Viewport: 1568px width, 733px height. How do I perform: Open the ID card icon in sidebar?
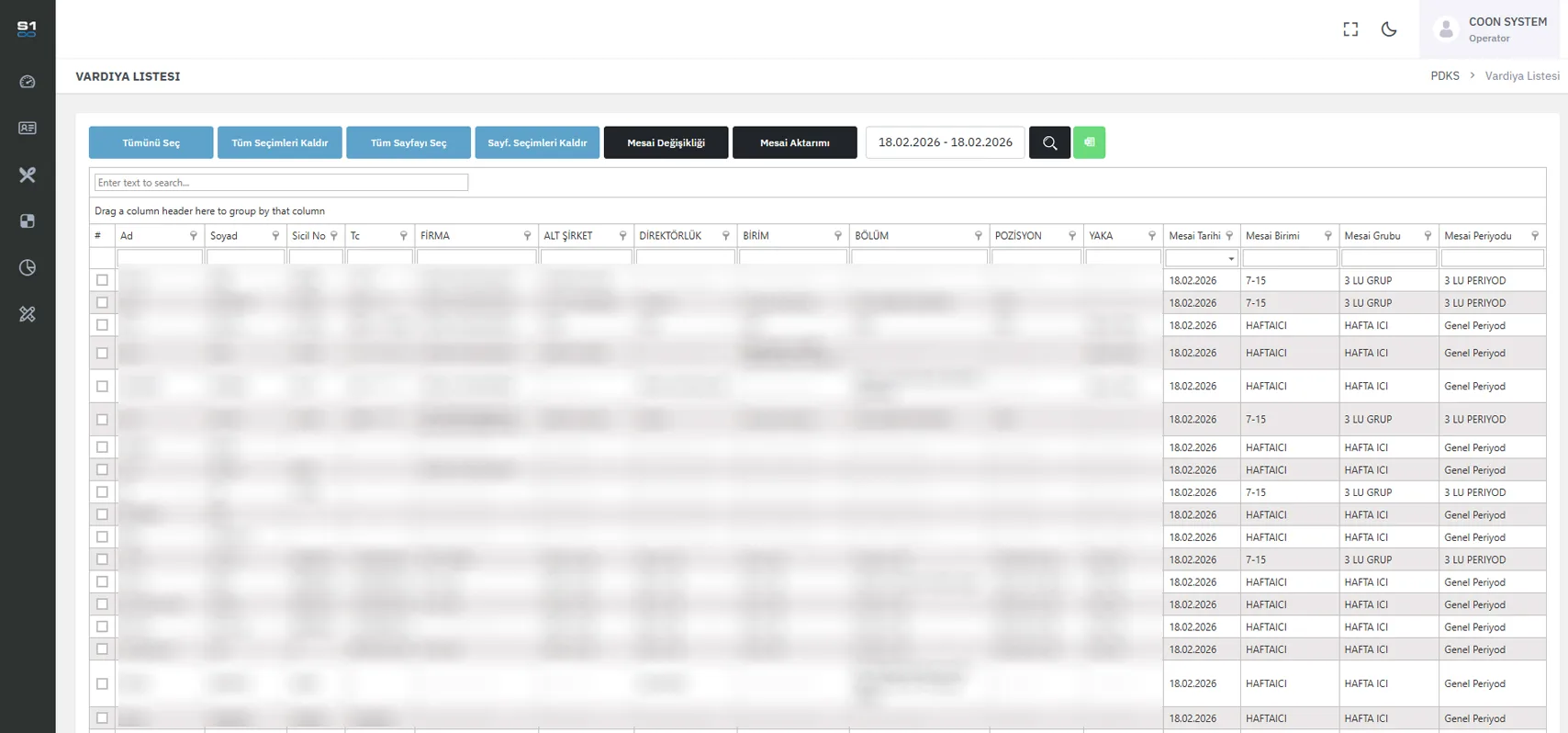click(28, 129)
